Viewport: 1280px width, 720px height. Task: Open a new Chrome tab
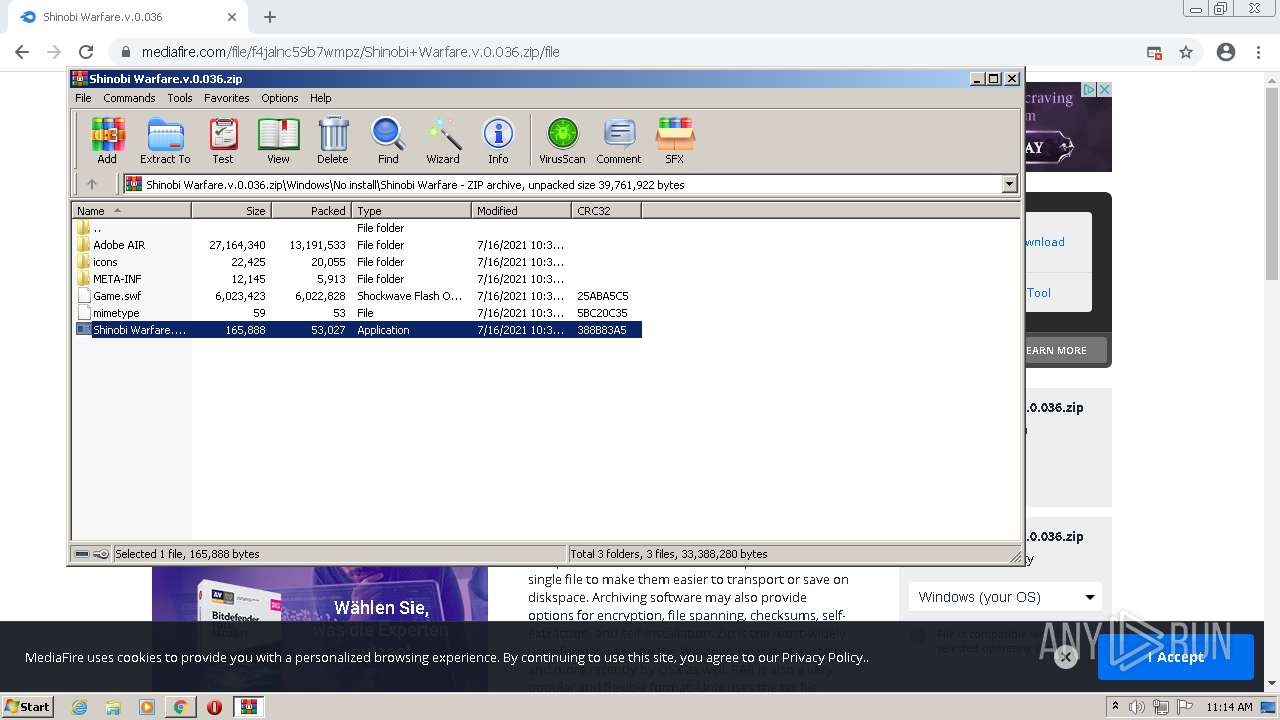pyautogui.click(x=270, y=17)
